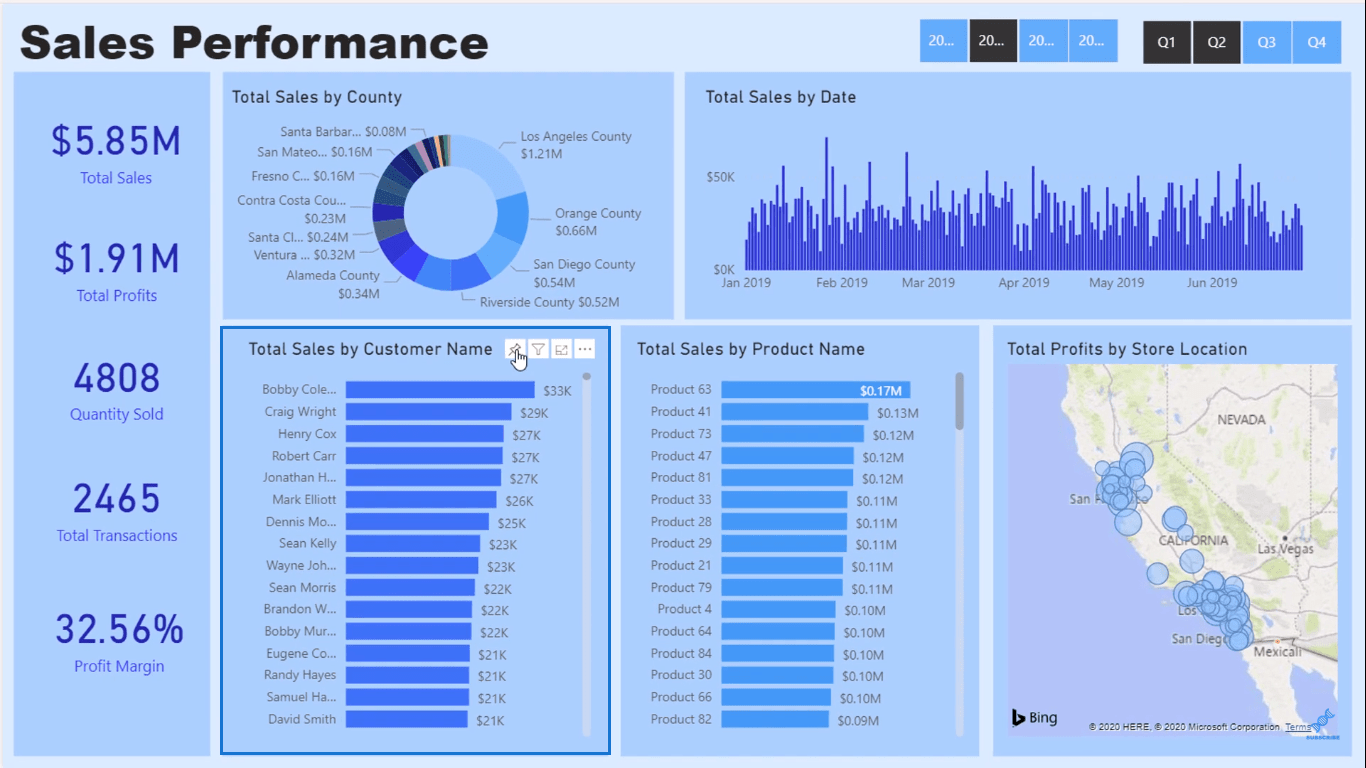
Task: Deselect the Q2 quarter slicer
Action: (x=1217, y=42)
